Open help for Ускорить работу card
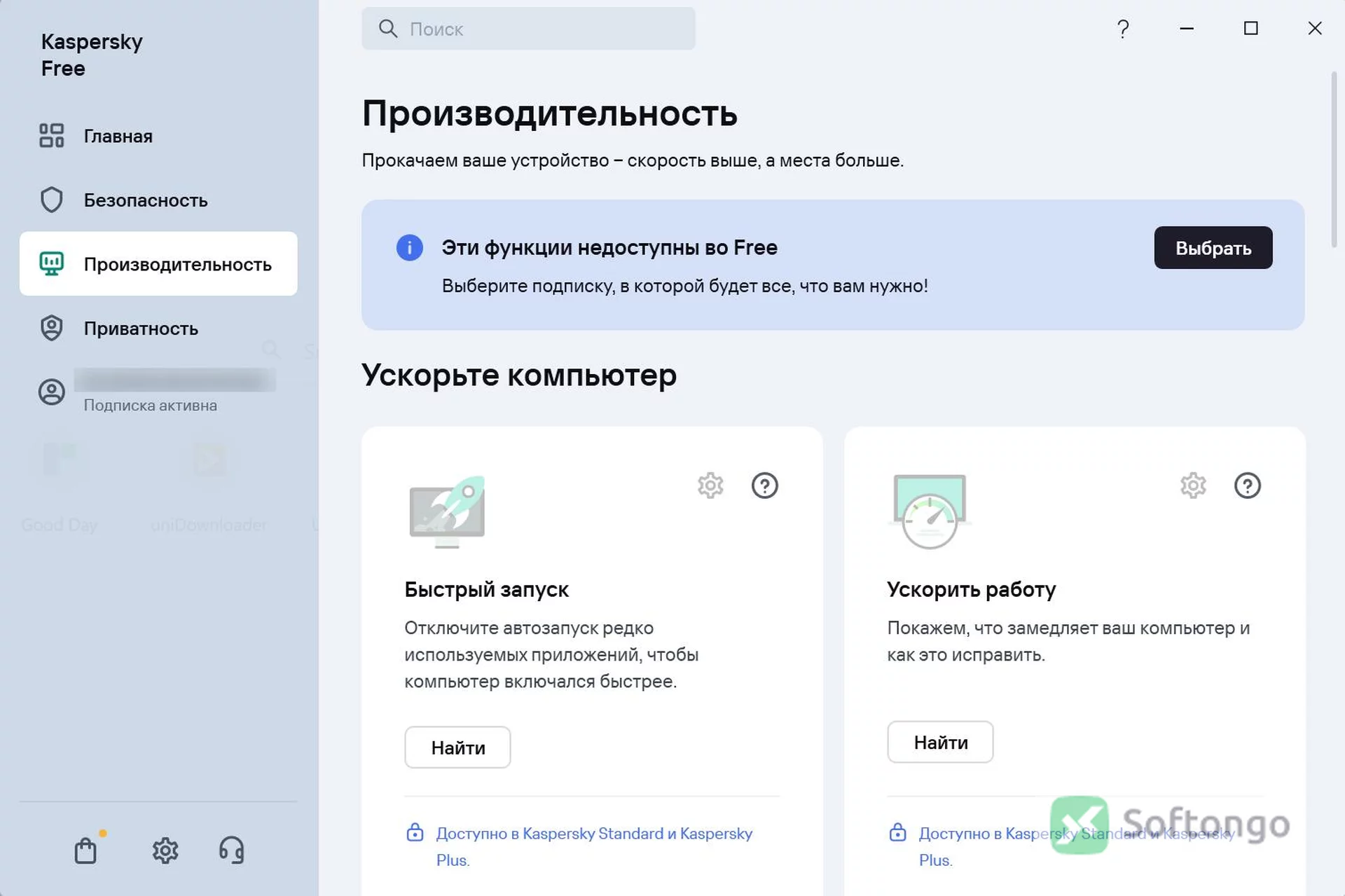Screen dimensions: 1345x896 coord(1248,485)
